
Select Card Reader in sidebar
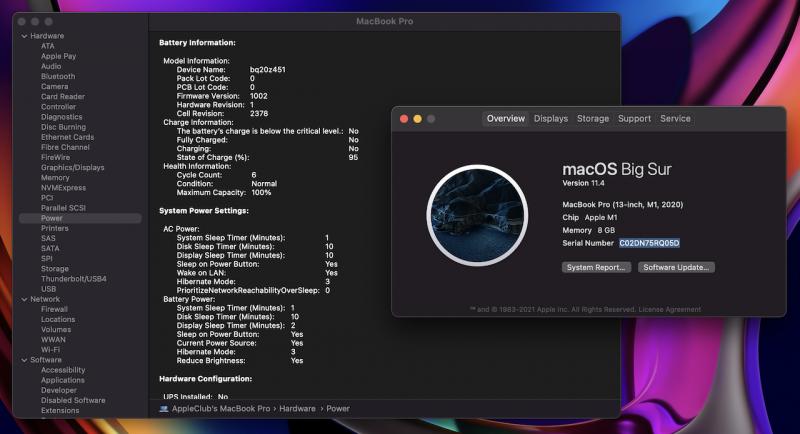coord(63,96)
